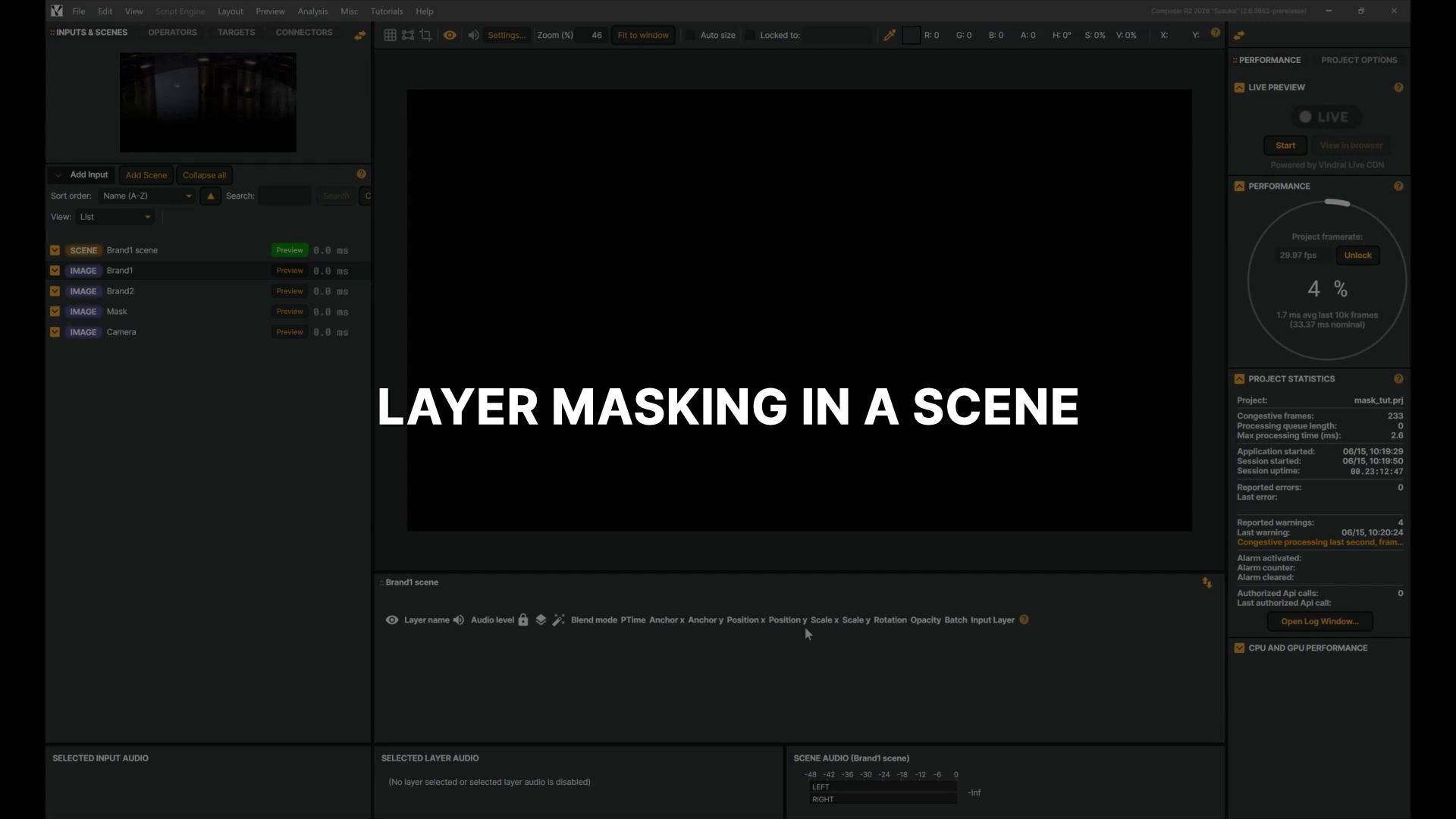
Task: Click the Add Scene button
Action: 146,175
